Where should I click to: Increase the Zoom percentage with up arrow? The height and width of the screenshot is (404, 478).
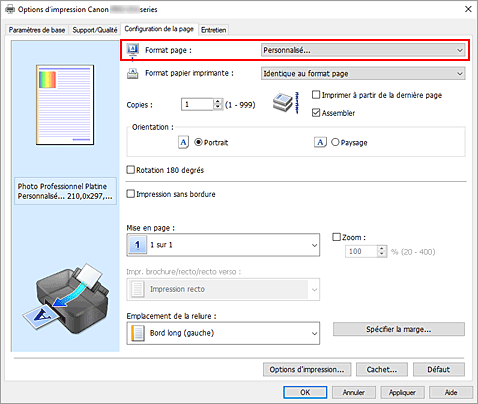tap(382, 249)
